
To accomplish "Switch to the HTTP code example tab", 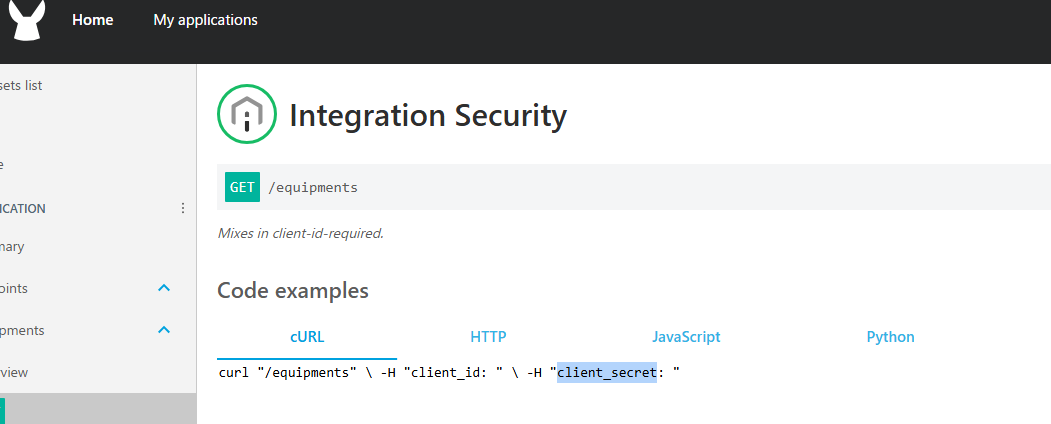I will click(488, 337).
